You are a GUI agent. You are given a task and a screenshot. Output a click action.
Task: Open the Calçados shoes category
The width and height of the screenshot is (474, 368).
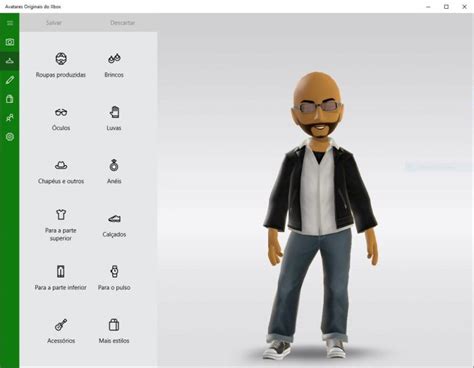coord(114,226)
